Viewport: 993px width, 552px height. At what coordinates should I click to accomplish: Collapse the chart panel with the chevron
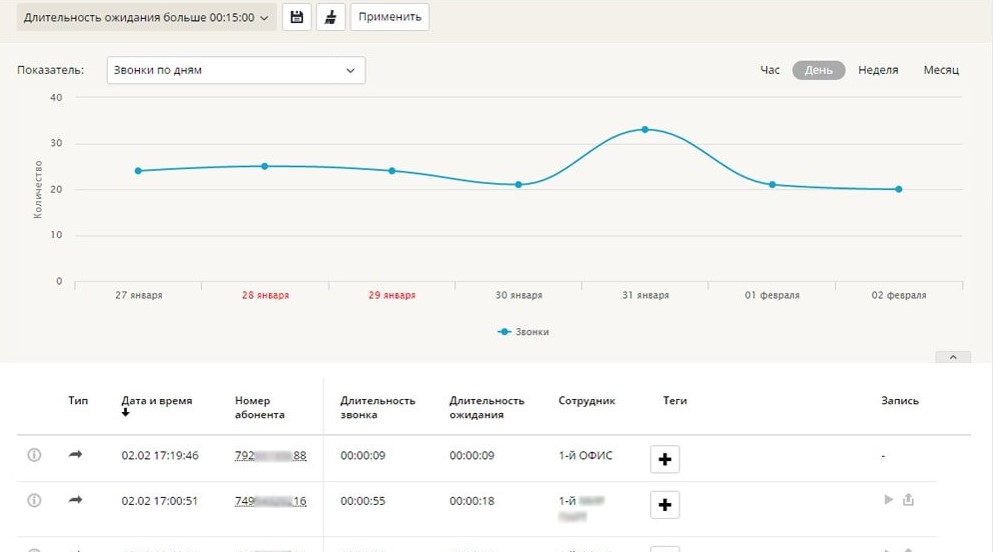(952, 357)
